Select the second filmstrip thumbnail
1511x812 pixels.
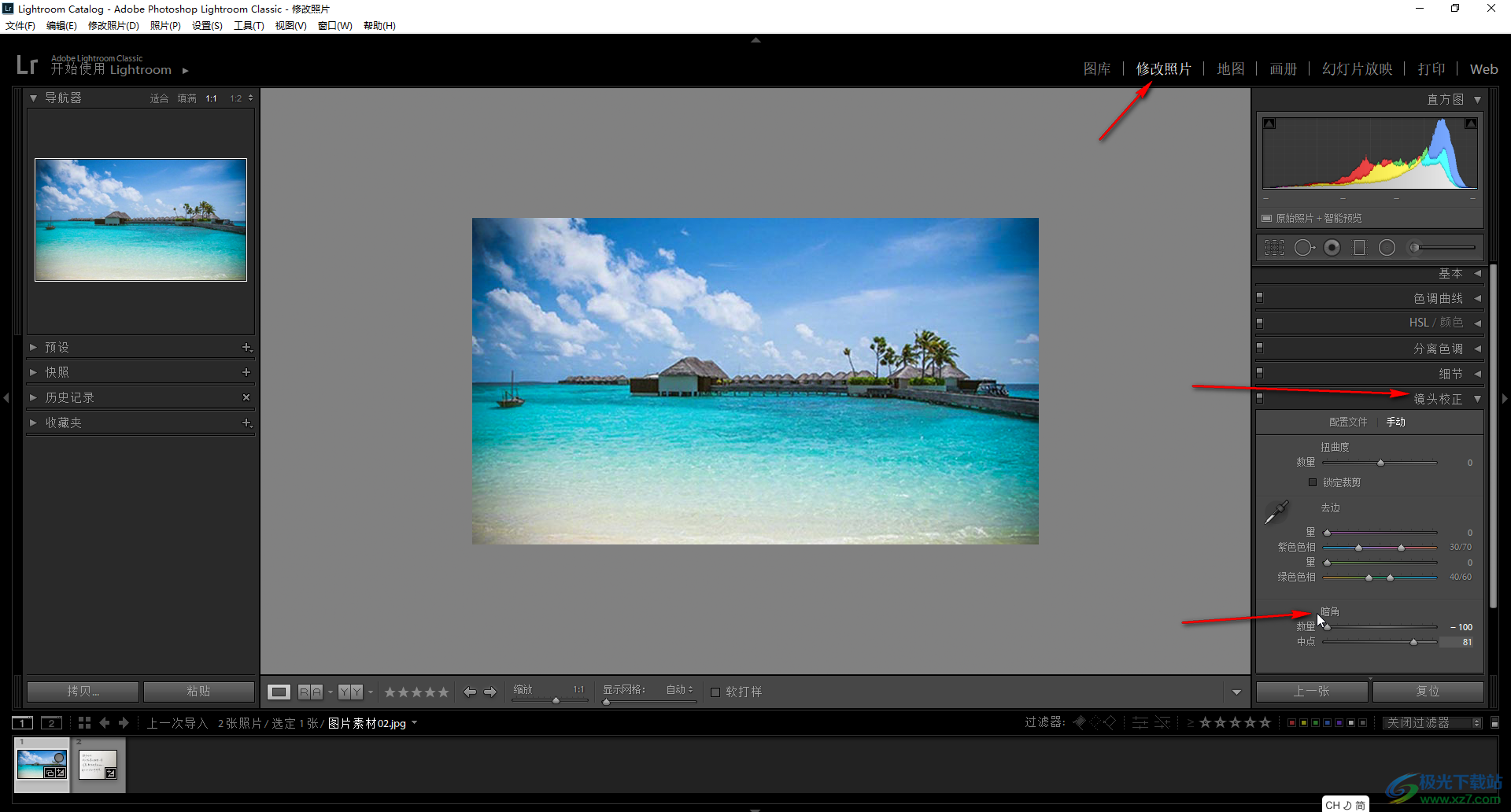click(98, 765)
